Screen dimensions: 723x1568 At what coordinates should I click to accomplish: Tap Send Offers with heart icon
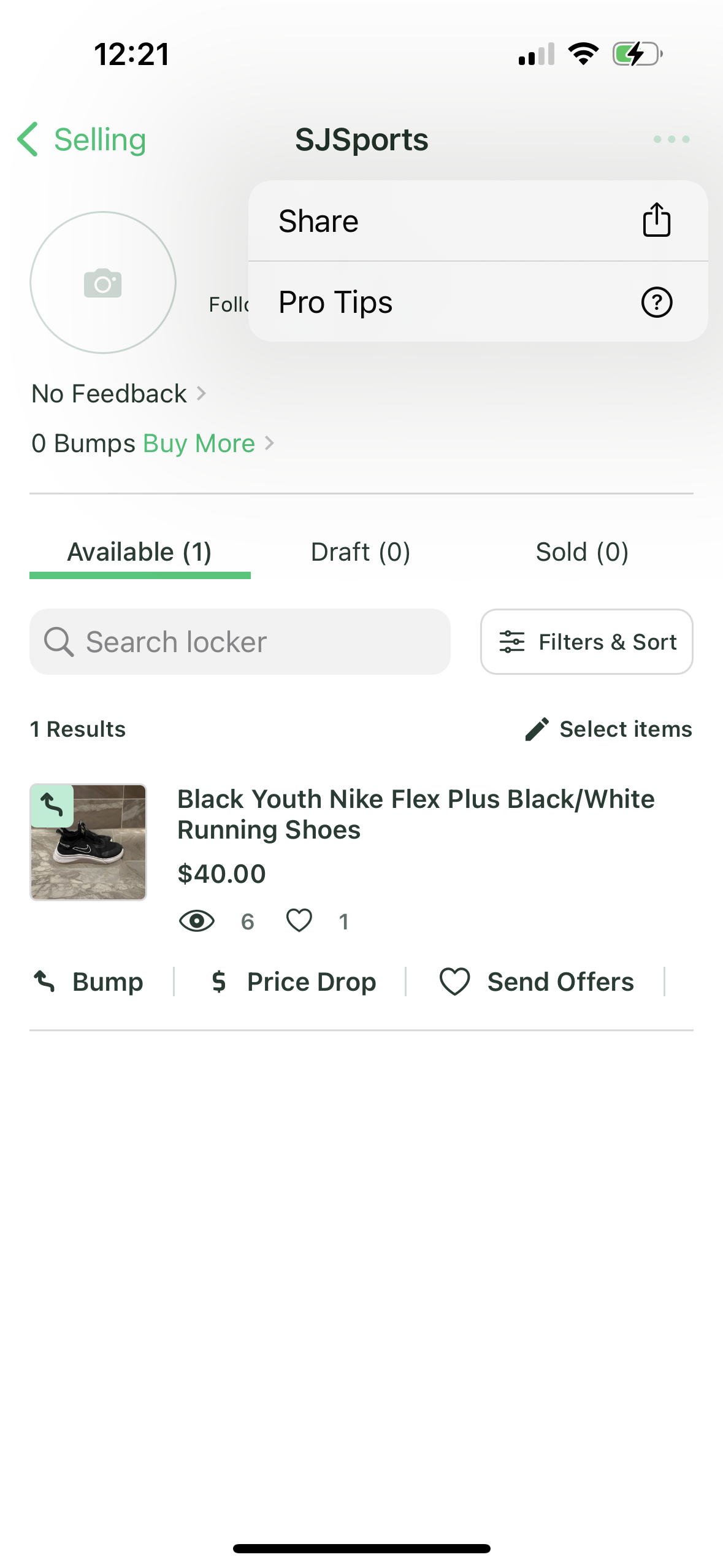(537, 982)
